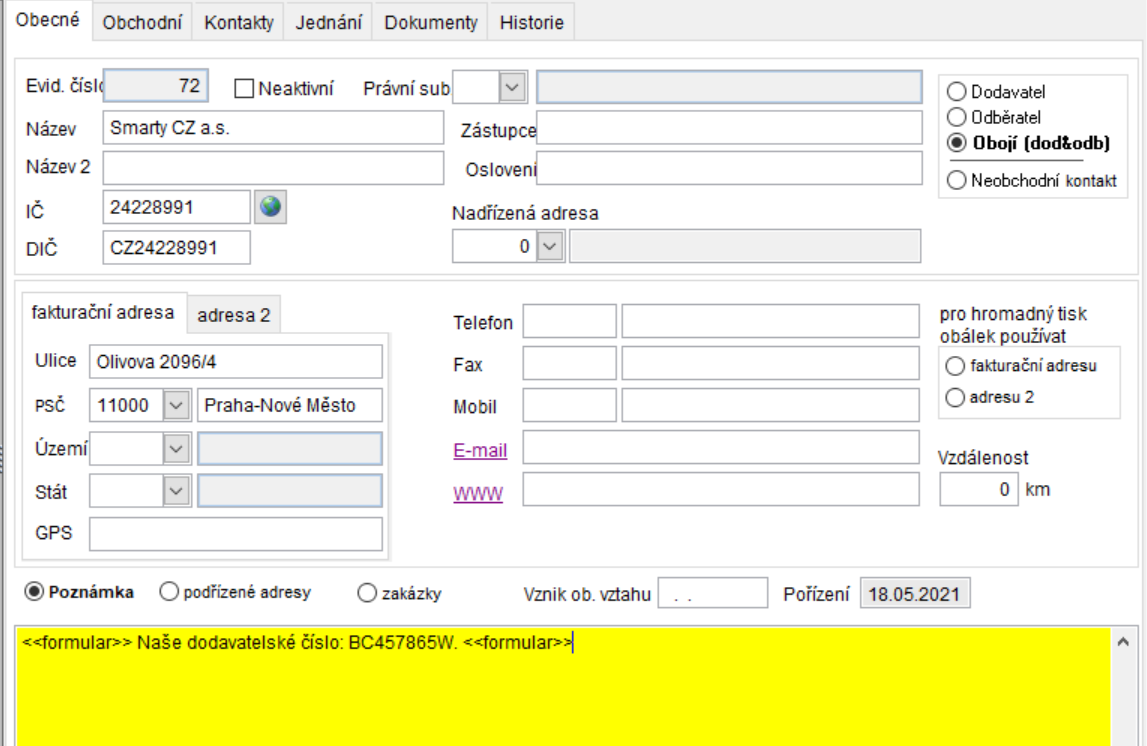Click the globe icon next to IČ
The image size is (1147, 746).
point(270,207)
